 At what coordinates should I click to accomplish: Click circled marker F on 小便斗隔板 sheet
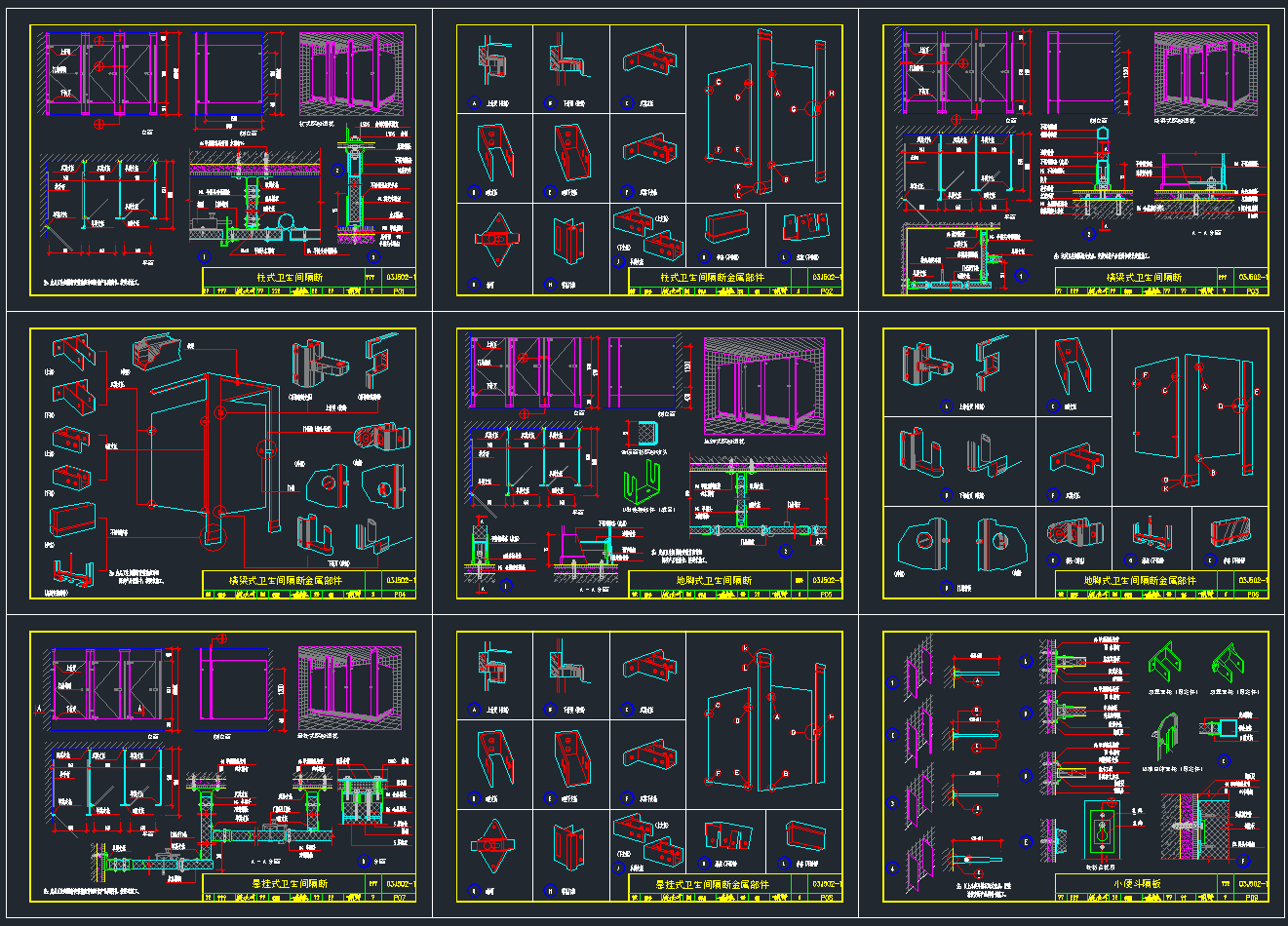coord(1243,861)
